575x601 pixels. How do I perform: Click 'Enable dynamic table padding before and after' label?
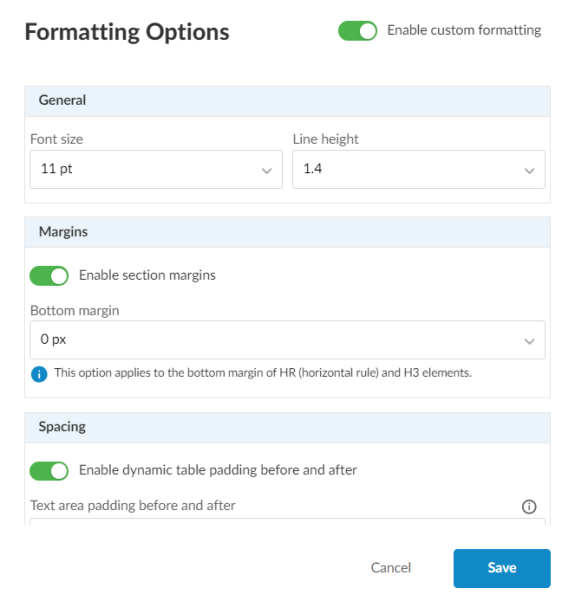pyautogui.click(x=218, y=470)
